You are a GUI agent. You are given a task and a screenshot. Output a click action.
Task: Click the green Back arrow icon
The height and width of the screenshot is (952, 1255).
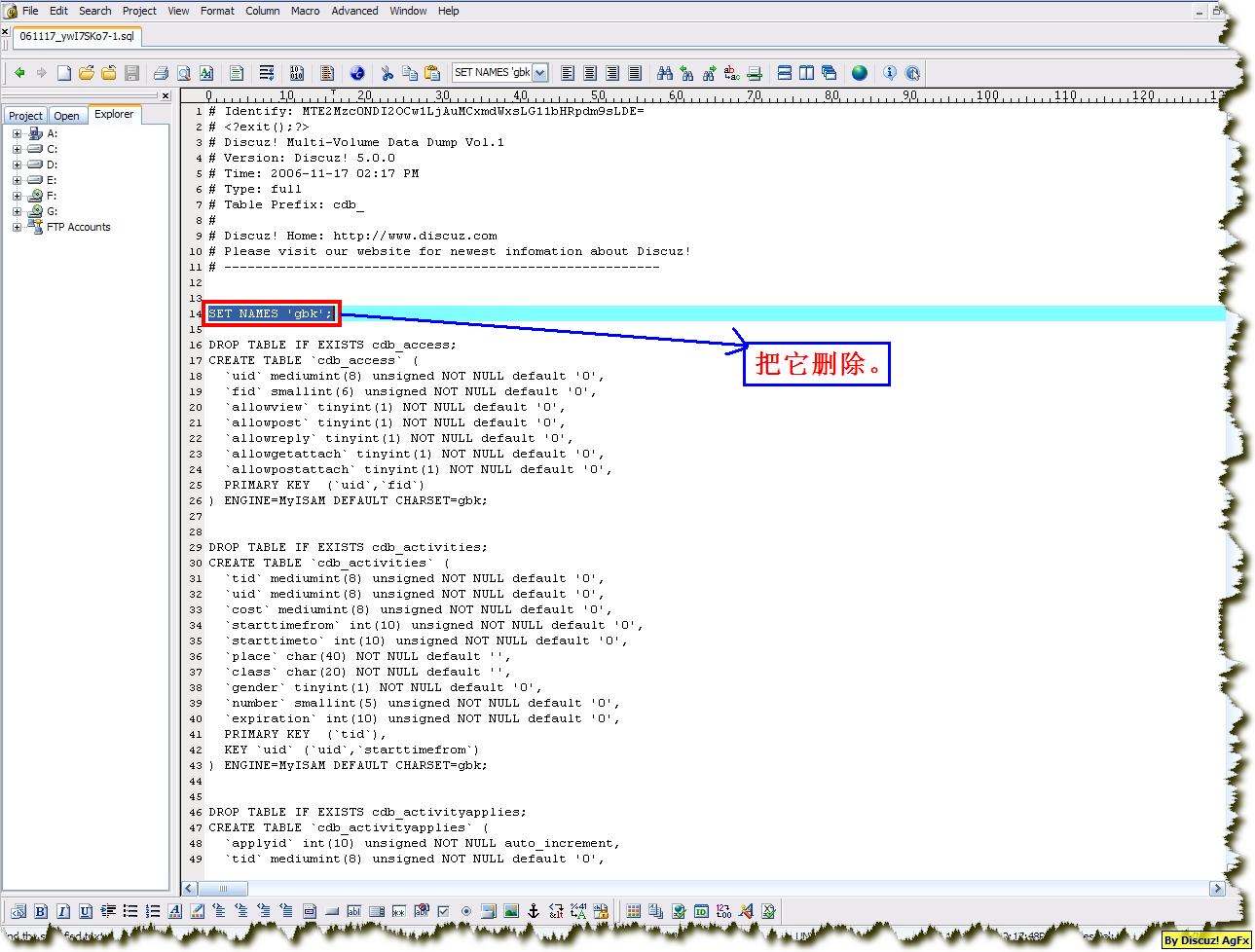point(19,73)
